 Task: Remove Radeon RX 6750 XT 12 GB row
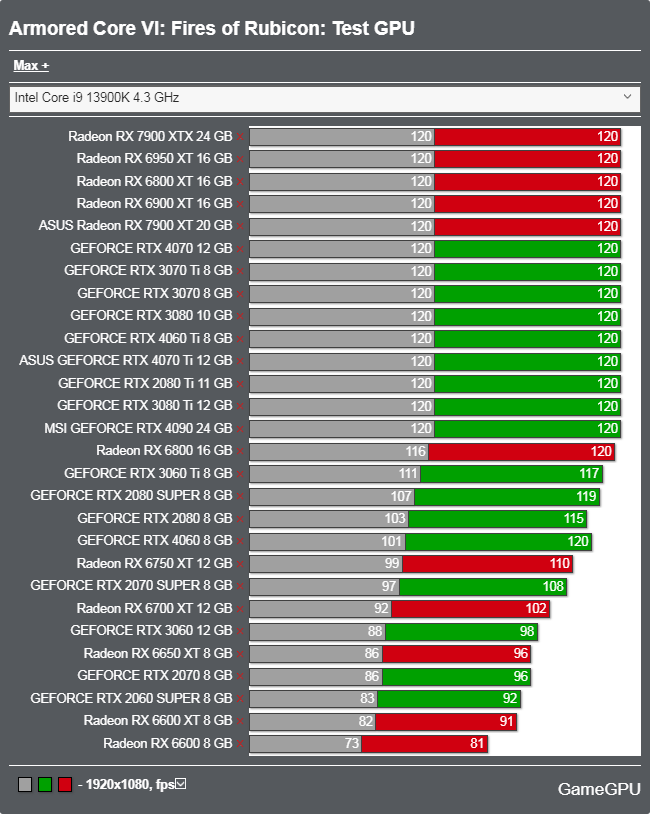pyautogui.click(x=240, y=564)
